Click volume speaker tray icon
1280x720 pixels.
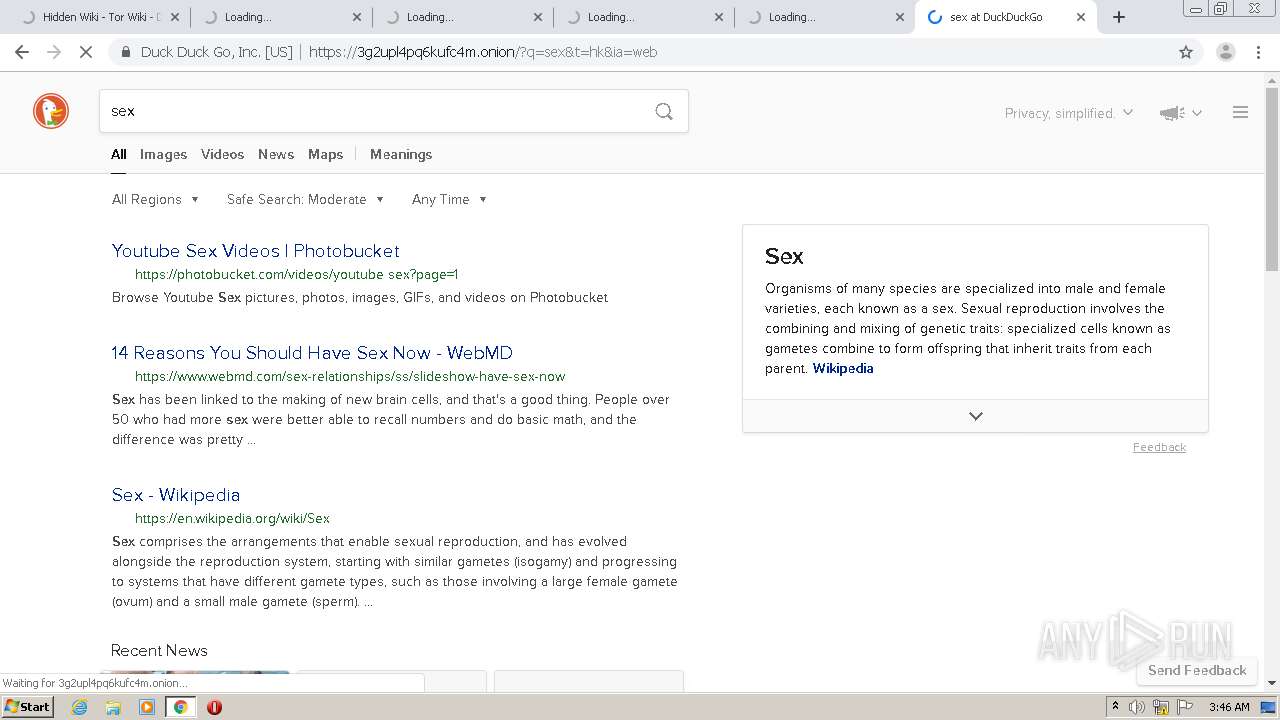tap(1137, 707)
